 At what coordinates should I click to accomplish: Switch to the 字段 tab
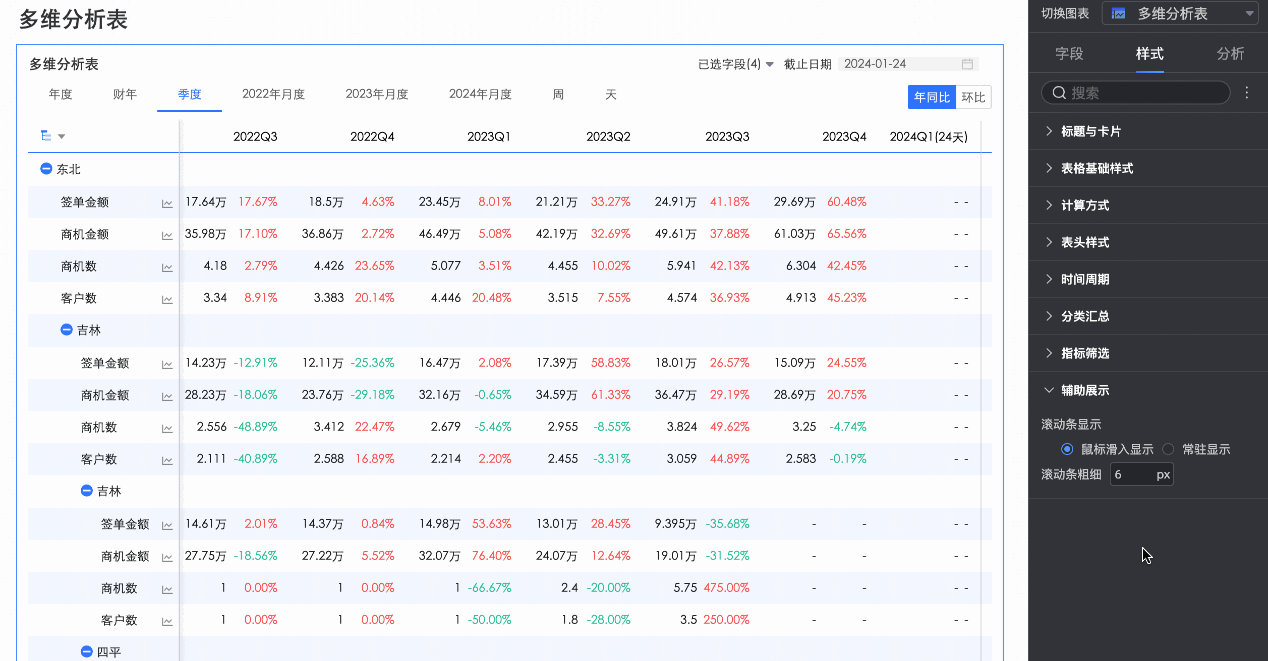(1069, 54)
